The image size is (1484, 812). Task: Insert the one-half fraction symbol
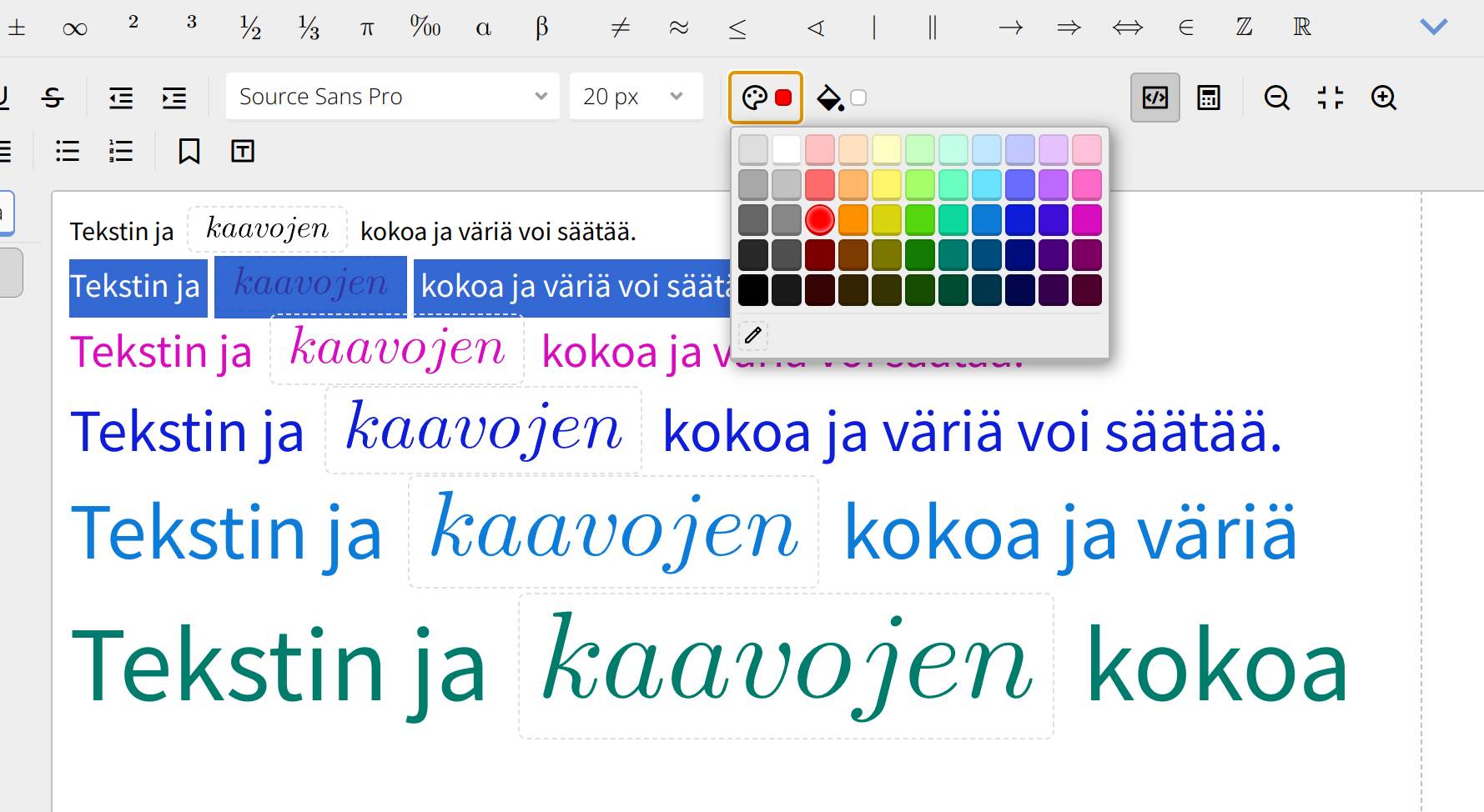[x=250, y=28]
